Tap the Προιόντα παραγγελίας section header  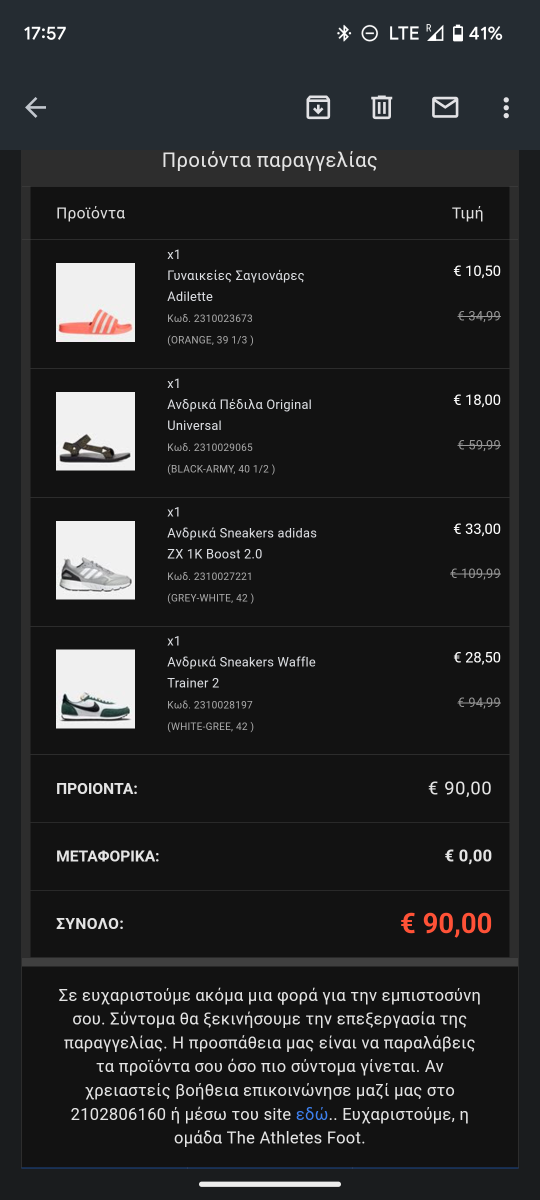[270, 161]
